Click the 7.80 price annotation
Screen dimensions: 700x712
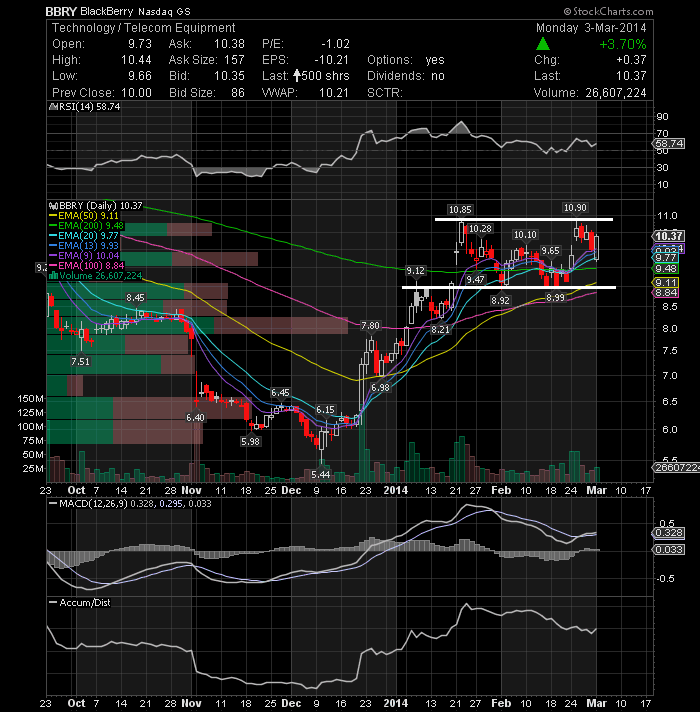pos(370,326)
